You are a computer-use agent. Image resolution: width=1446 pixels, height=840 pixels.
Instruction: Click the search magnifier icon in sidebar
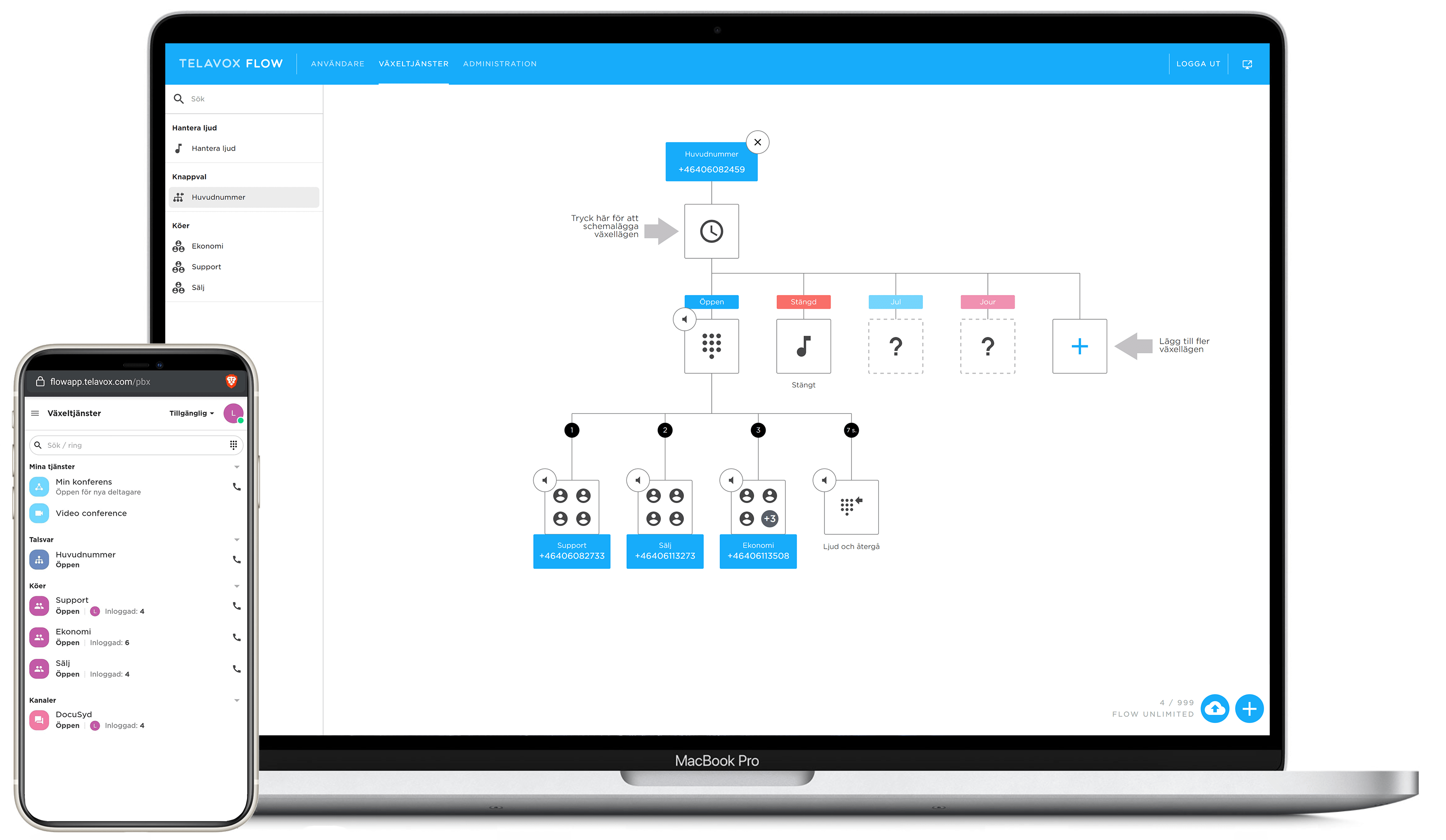point(179,98)
